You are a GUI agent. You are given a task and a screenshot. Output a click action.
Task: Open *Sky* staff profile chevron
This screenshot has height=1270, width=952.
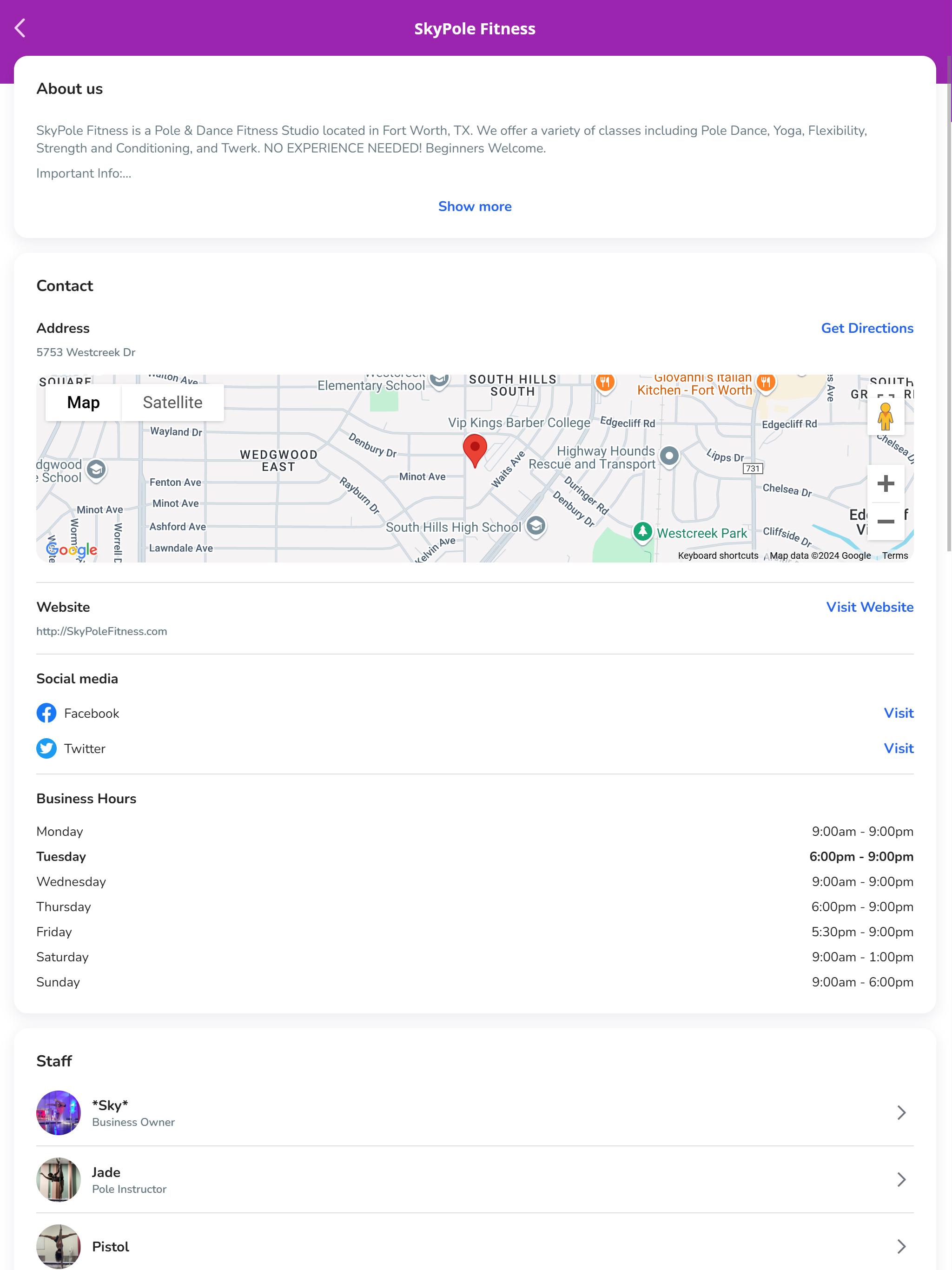[x=901, y=1113]
